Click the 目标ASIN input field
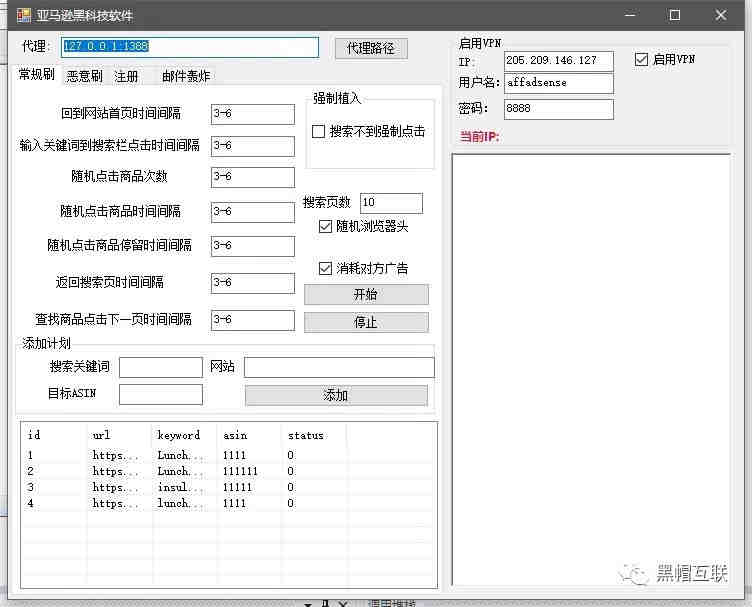This screenshot has width=752, height=607. [x=161, y=394]
